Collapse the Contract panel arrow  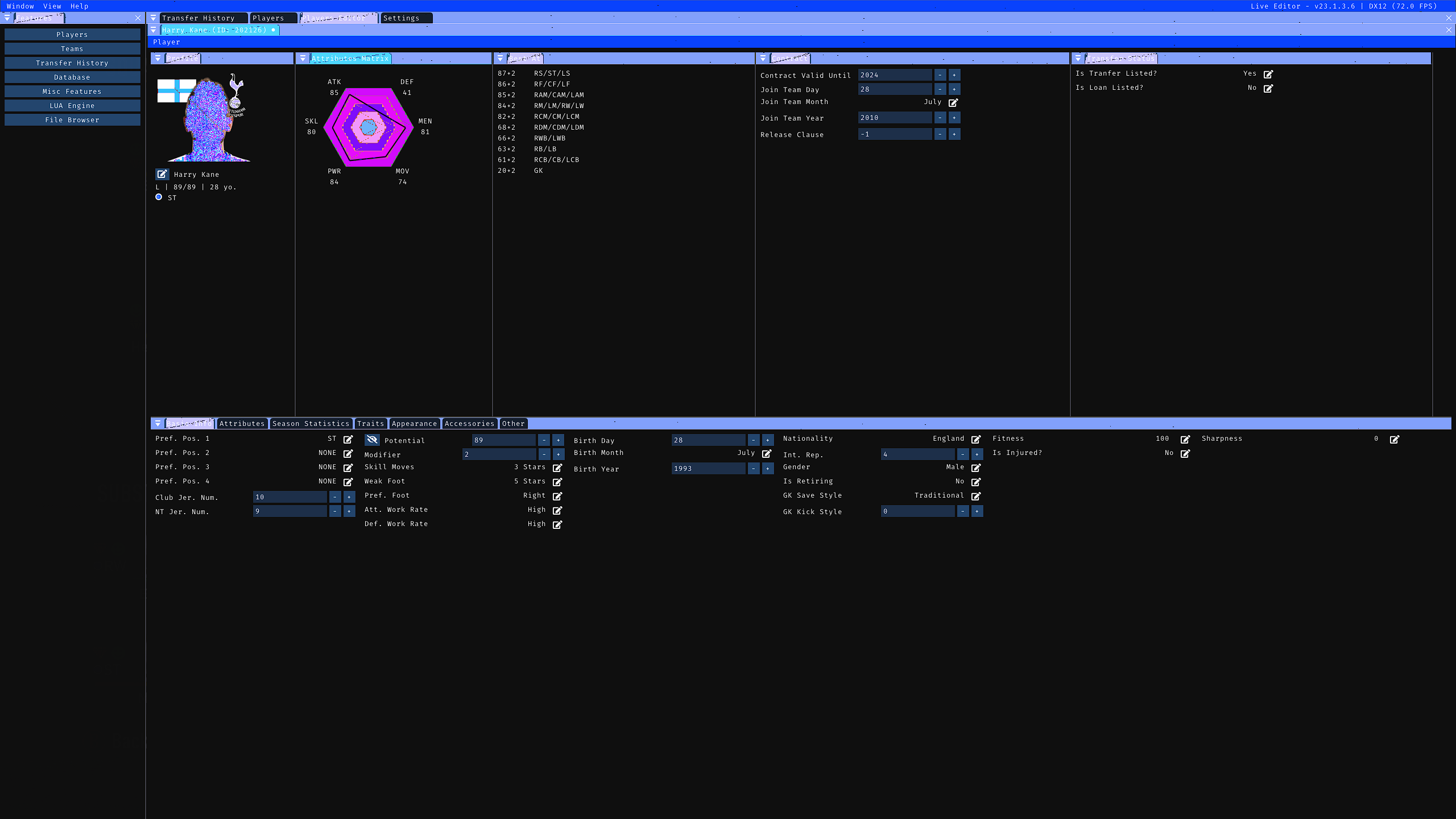pyautogui.click(x=763, y=59)
